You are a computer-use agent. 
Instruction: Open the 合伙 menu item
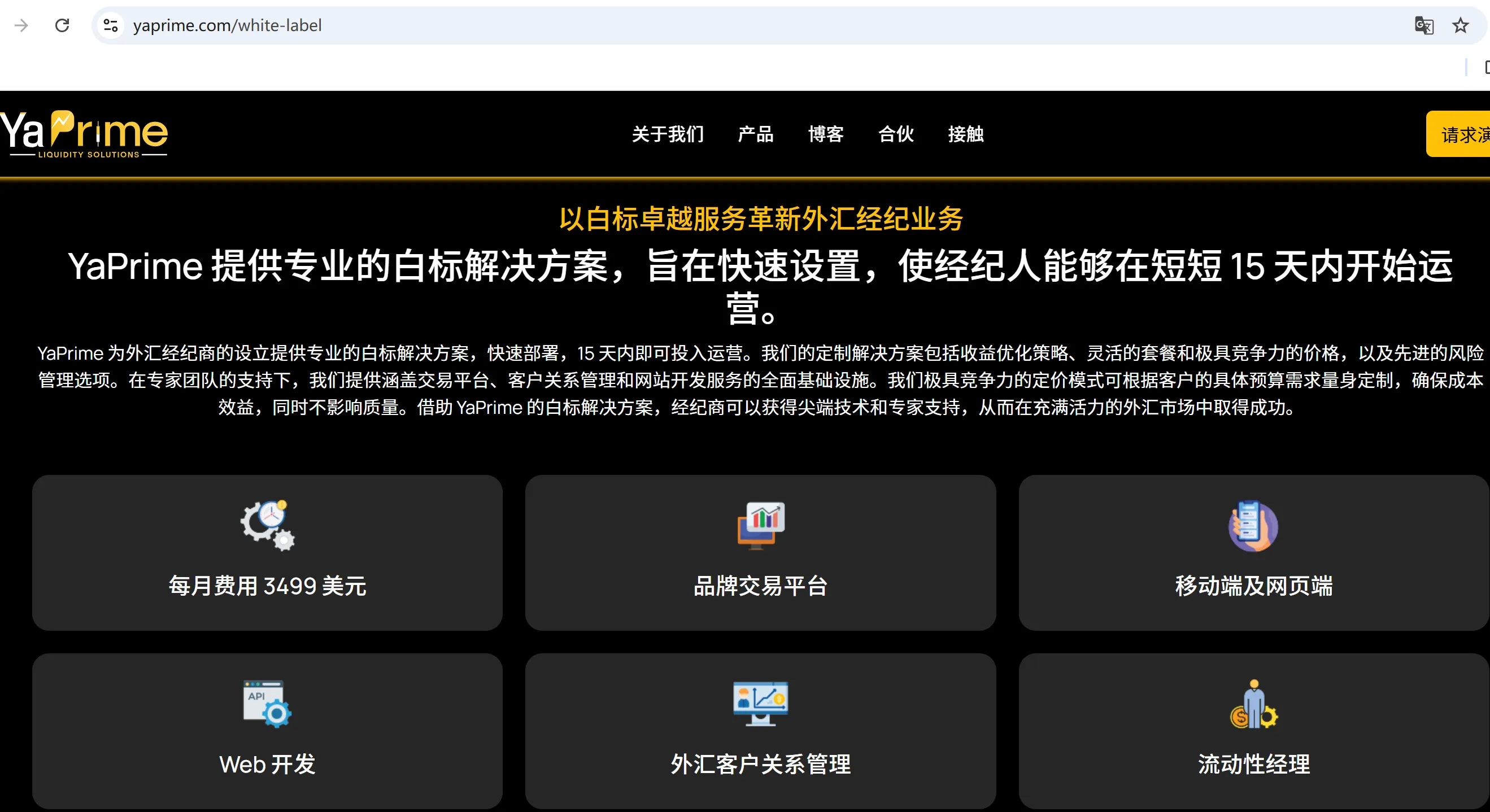click(895, 134)
